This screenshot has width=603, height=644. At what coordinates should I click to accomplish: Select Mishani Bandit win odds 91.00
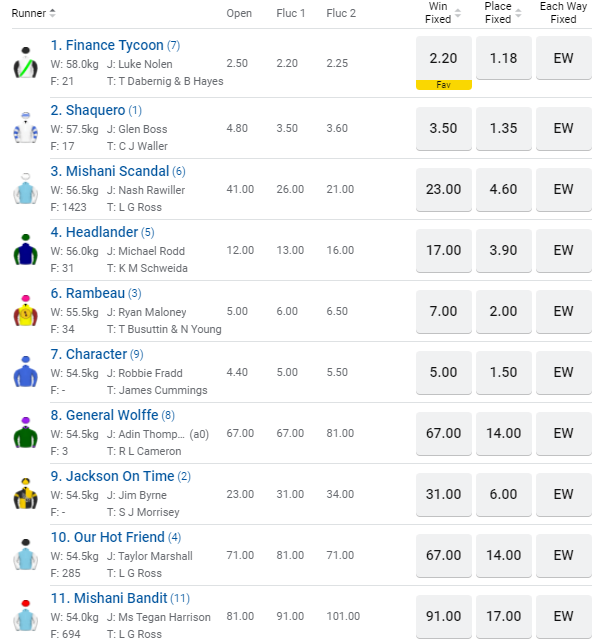443,616
